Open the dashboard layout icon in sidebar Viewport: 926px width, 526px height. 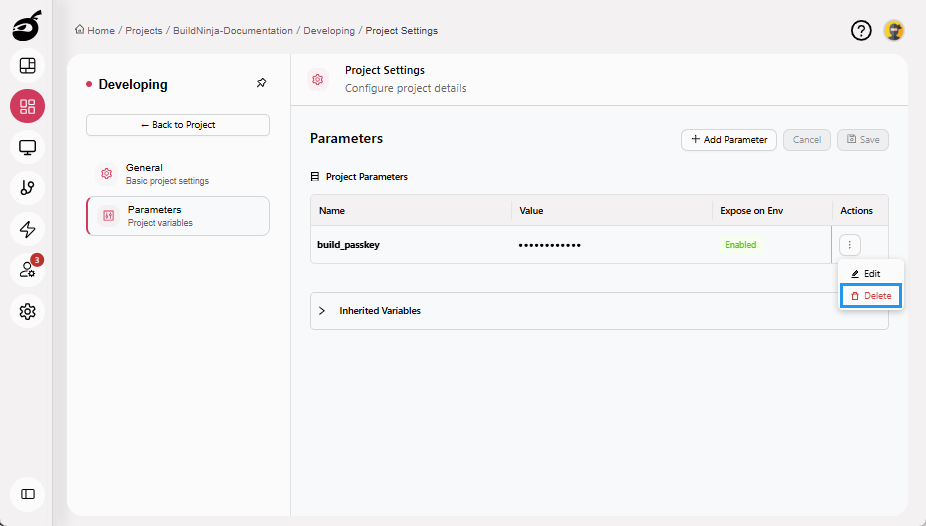tap(27, 66)
